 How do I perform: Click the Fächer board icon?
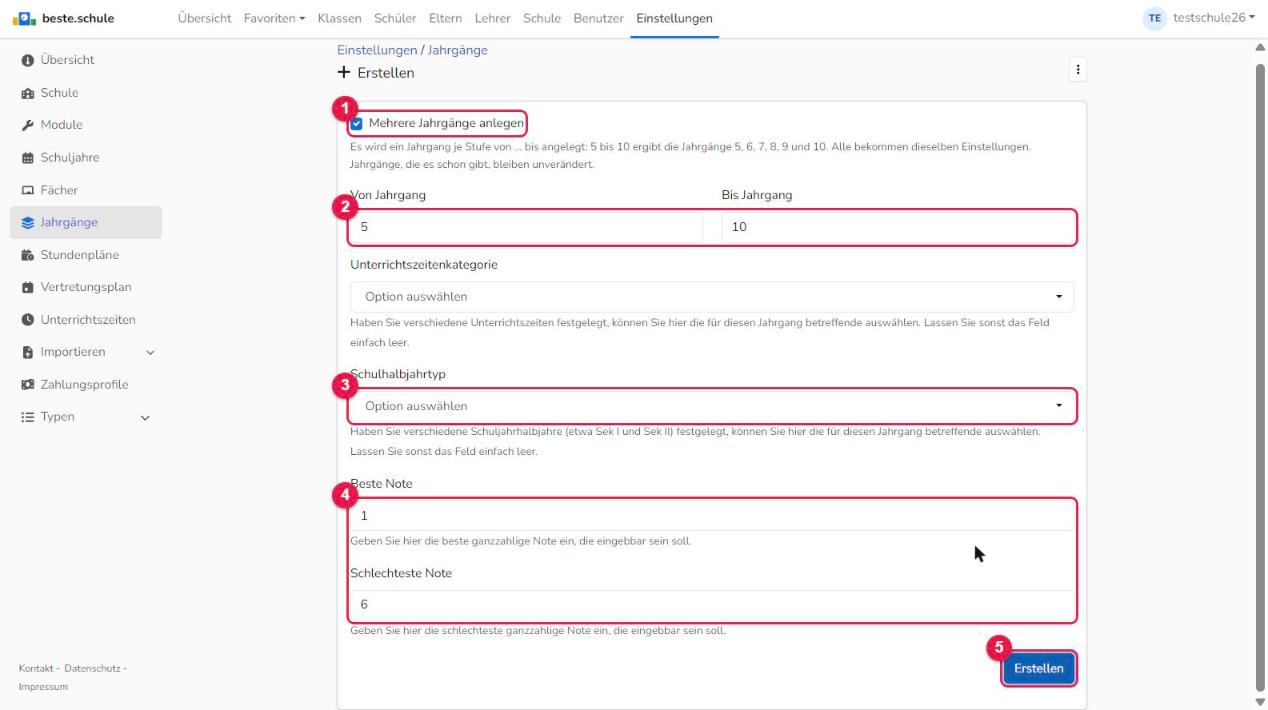26,190
